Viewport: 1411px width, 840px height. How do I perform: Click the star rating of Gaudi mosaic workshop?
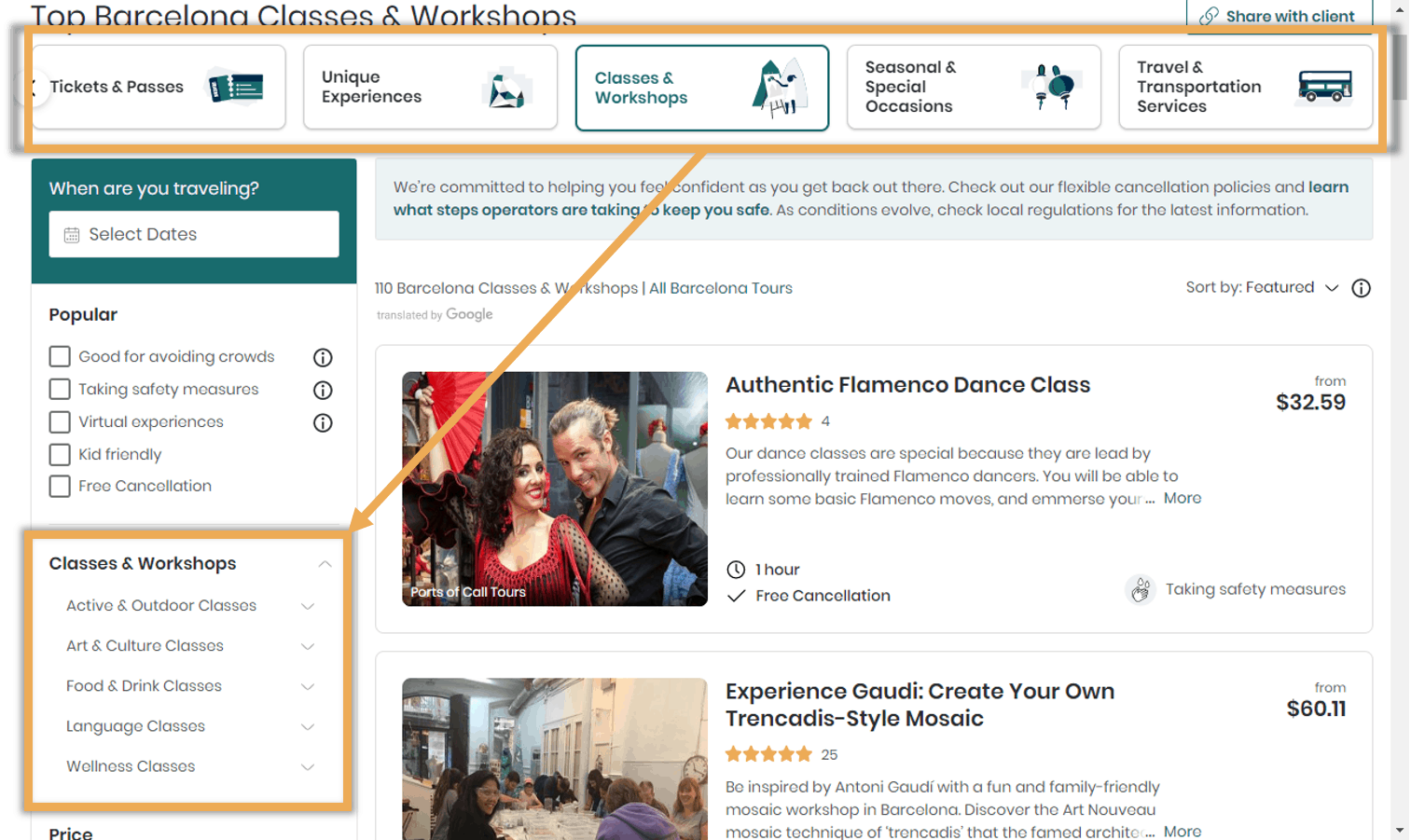(768, 754)
